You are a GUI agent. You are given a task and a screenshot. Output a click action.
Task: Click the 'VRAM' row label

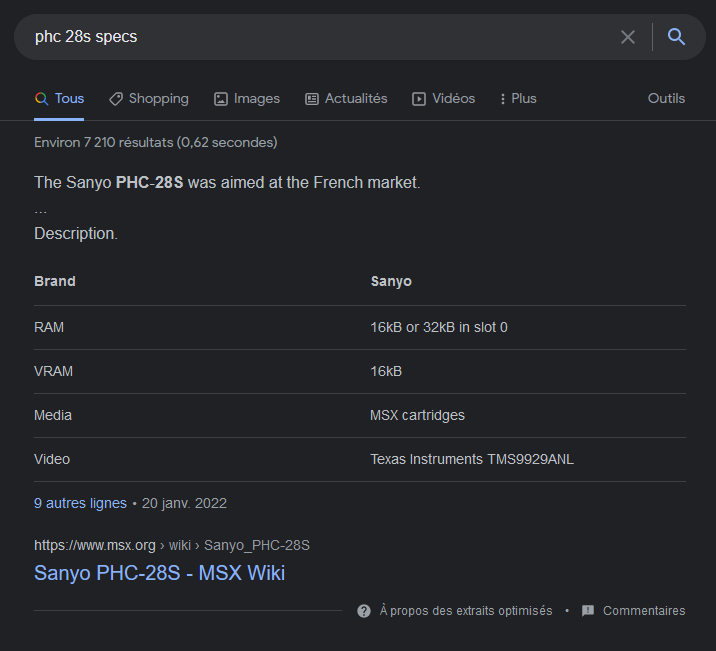click(x=53, y=371)
